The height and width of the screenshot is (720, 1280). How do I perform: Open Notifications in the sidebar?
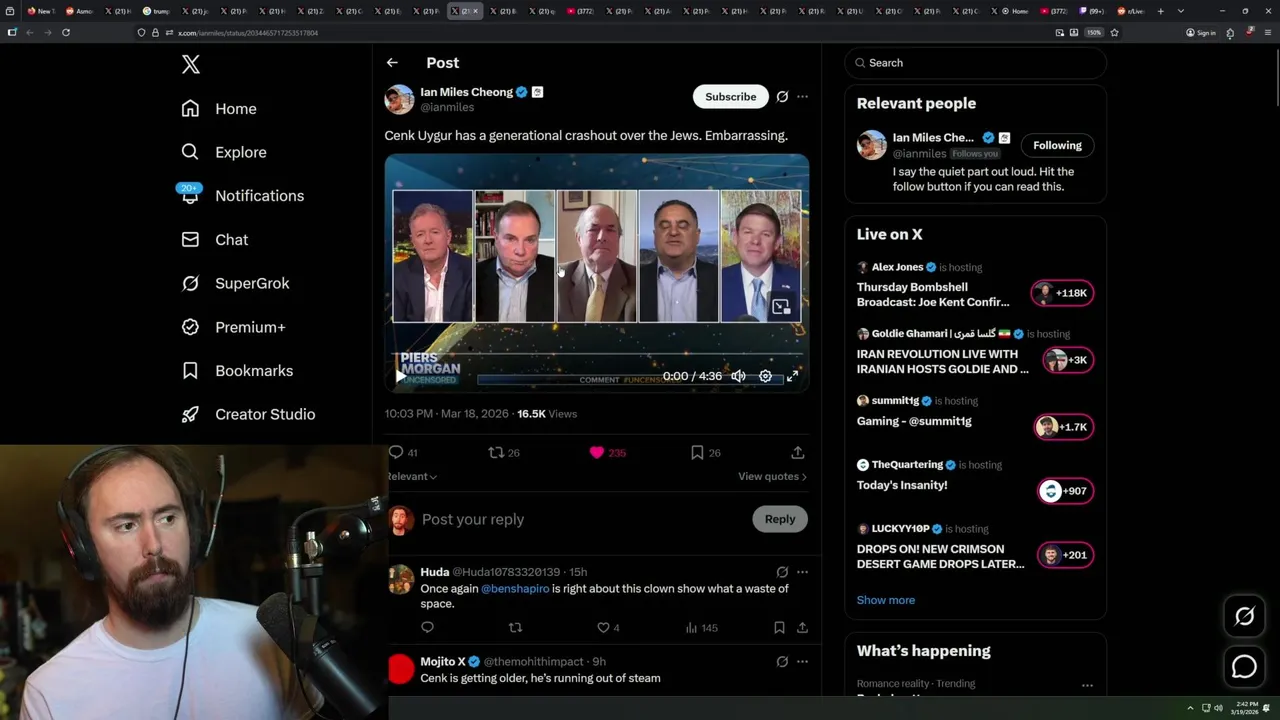(242, 196)
